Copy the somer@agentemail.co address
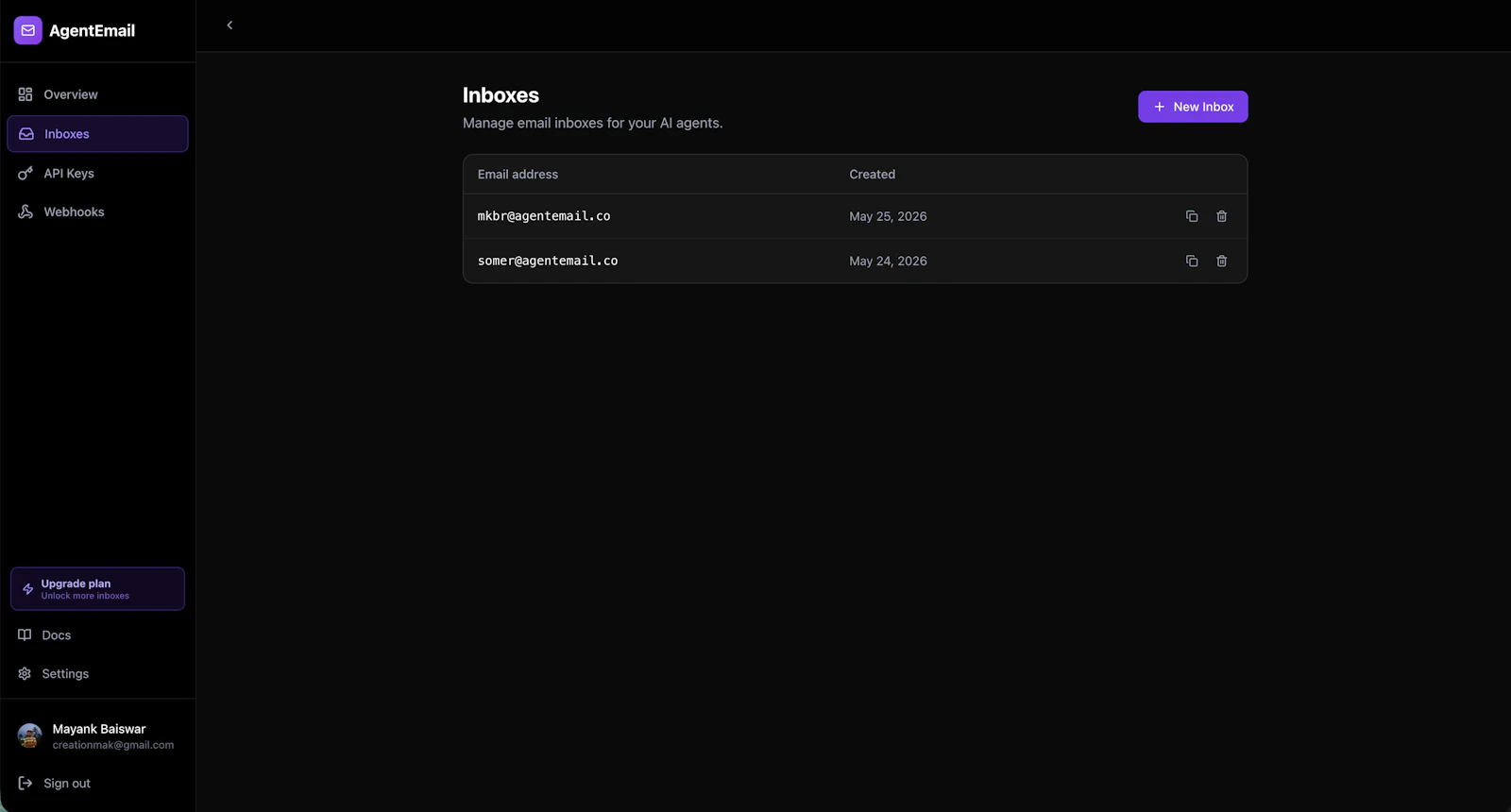 (x=1192, y=261)
